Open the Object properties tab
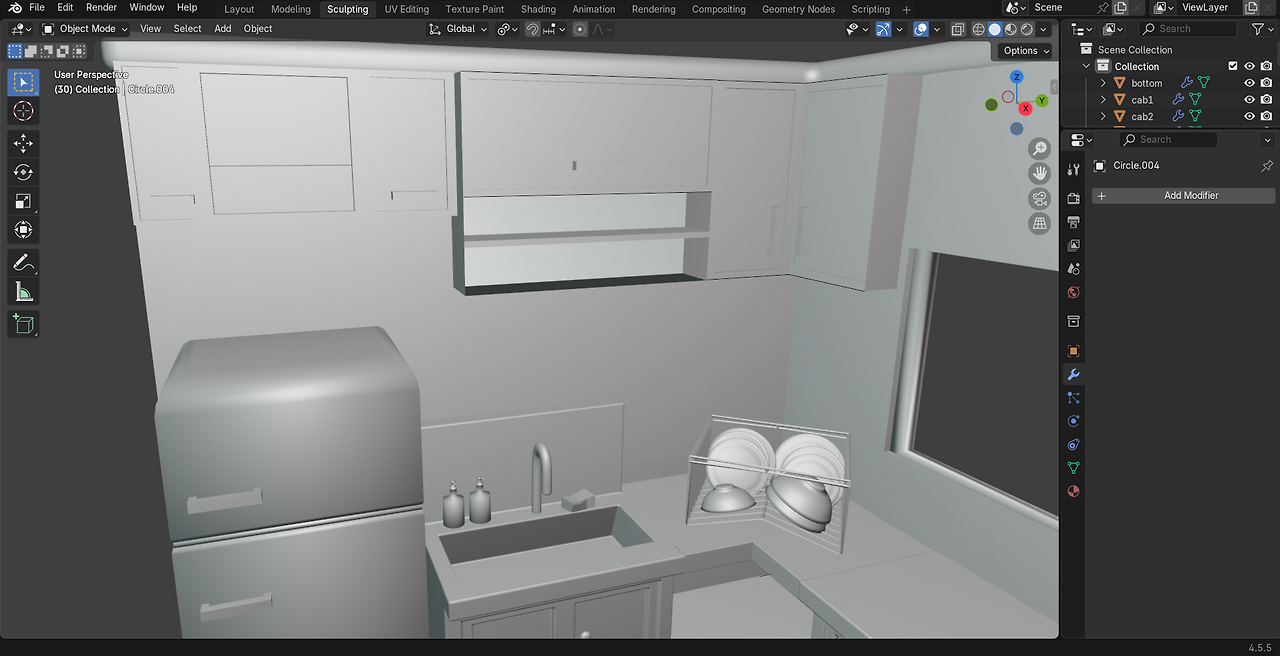Screen dimensions: 1280x656 click(1073, 351)
